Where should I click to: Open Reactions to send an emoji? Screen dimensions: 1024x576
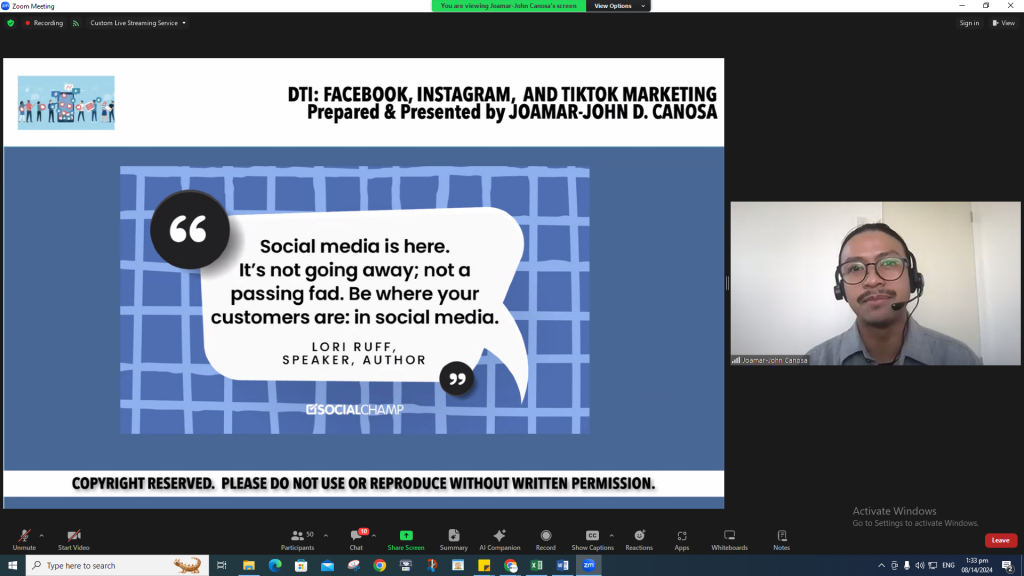[639, 540]
